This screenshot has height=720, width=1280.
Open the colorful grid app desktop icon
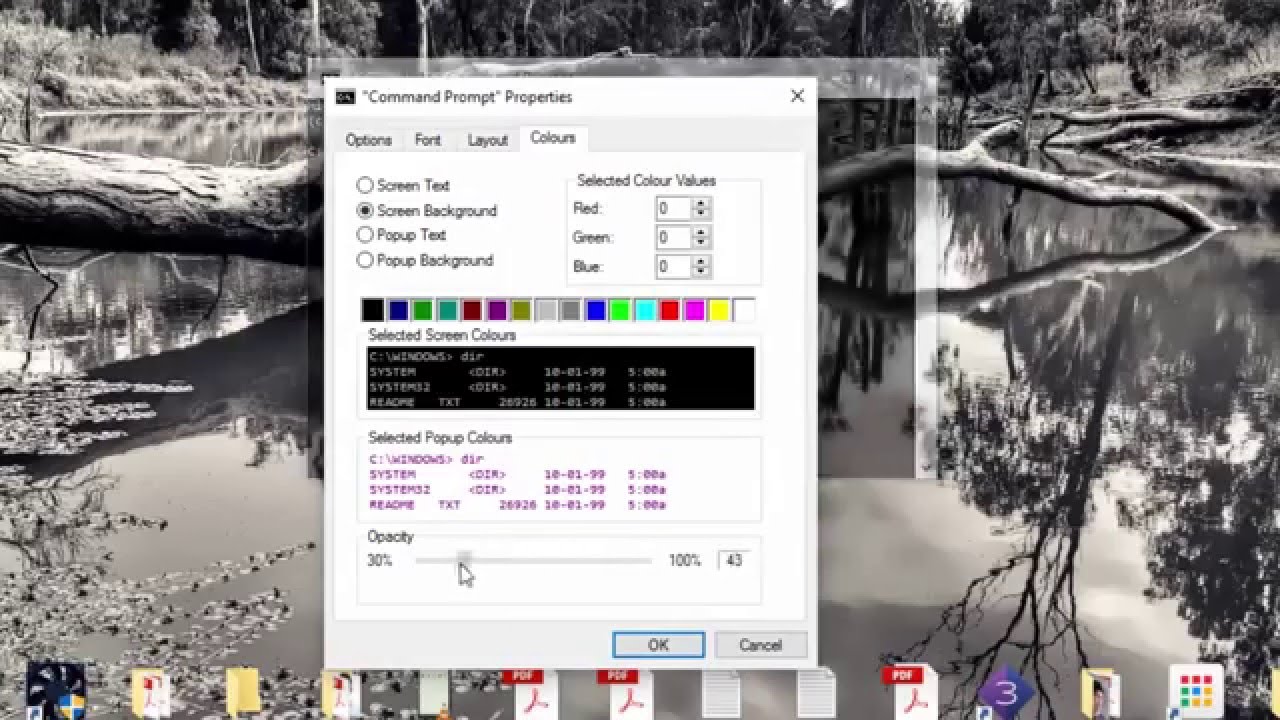[x=1196, y=691]
